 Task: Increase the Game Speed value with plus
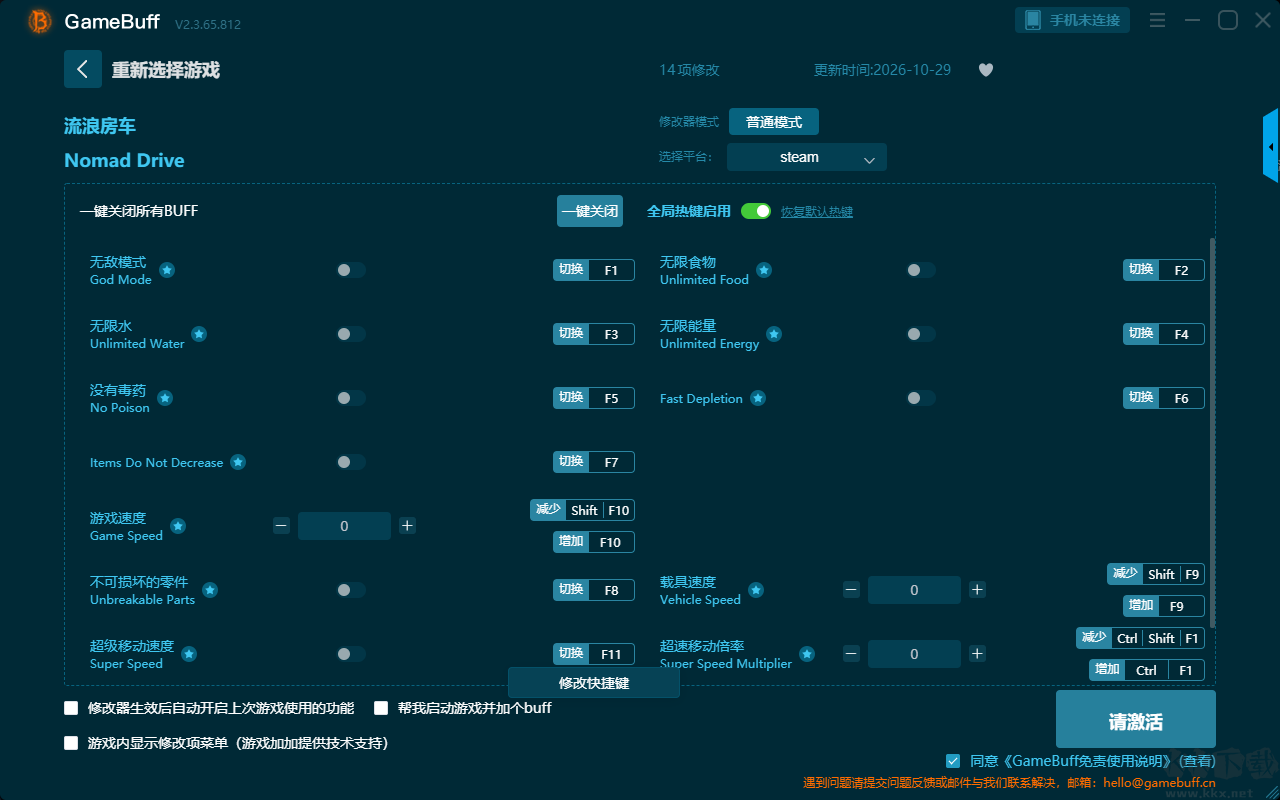[407, 526]
